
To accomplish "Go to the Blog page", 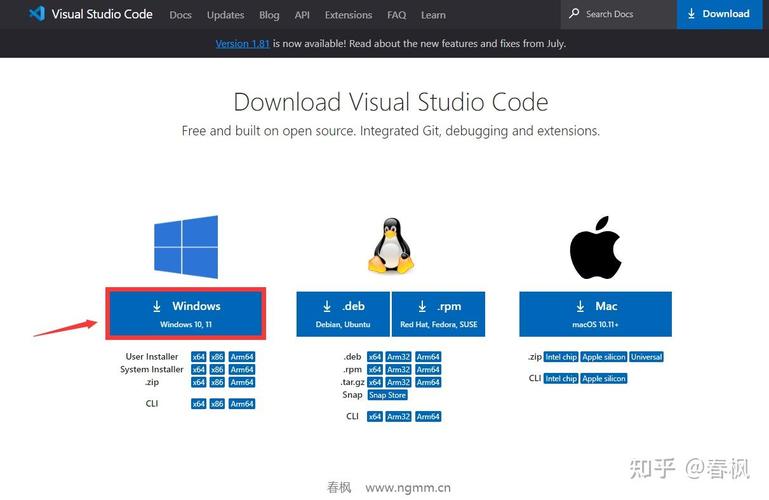I will pos(269,15).
